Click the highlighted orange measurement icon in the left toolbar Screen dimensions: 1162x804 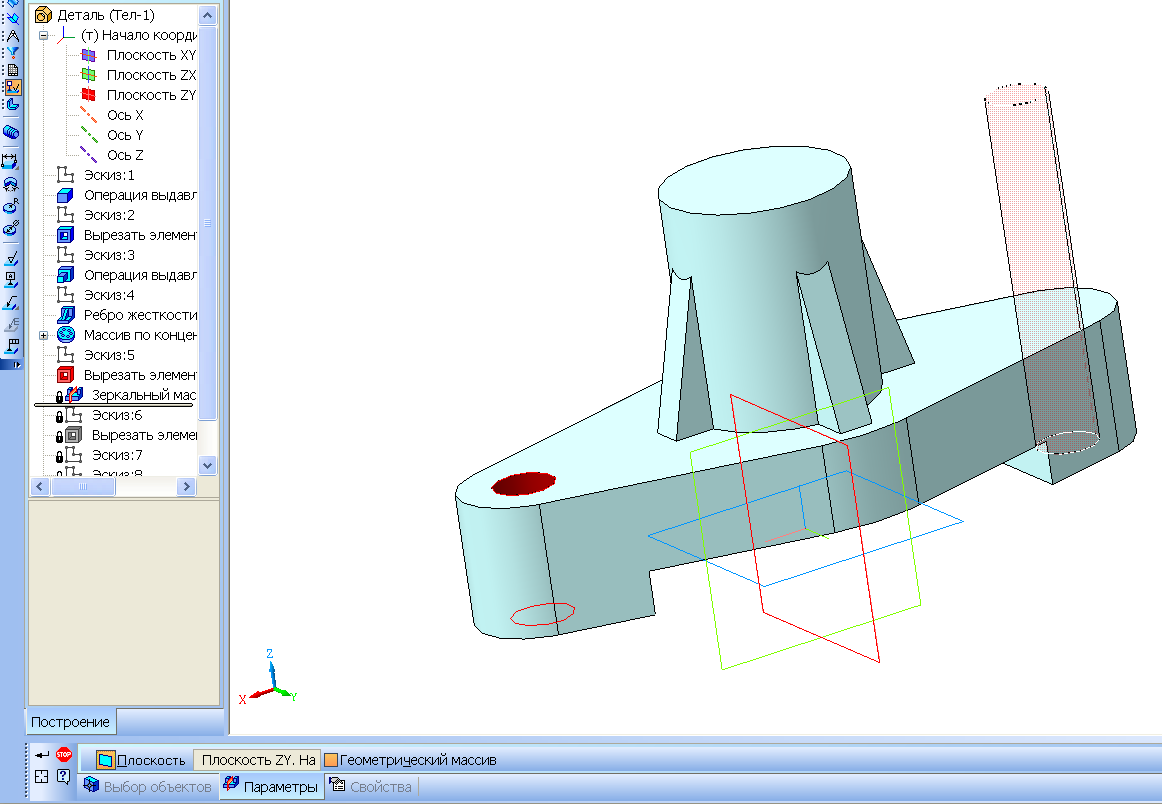13,87
